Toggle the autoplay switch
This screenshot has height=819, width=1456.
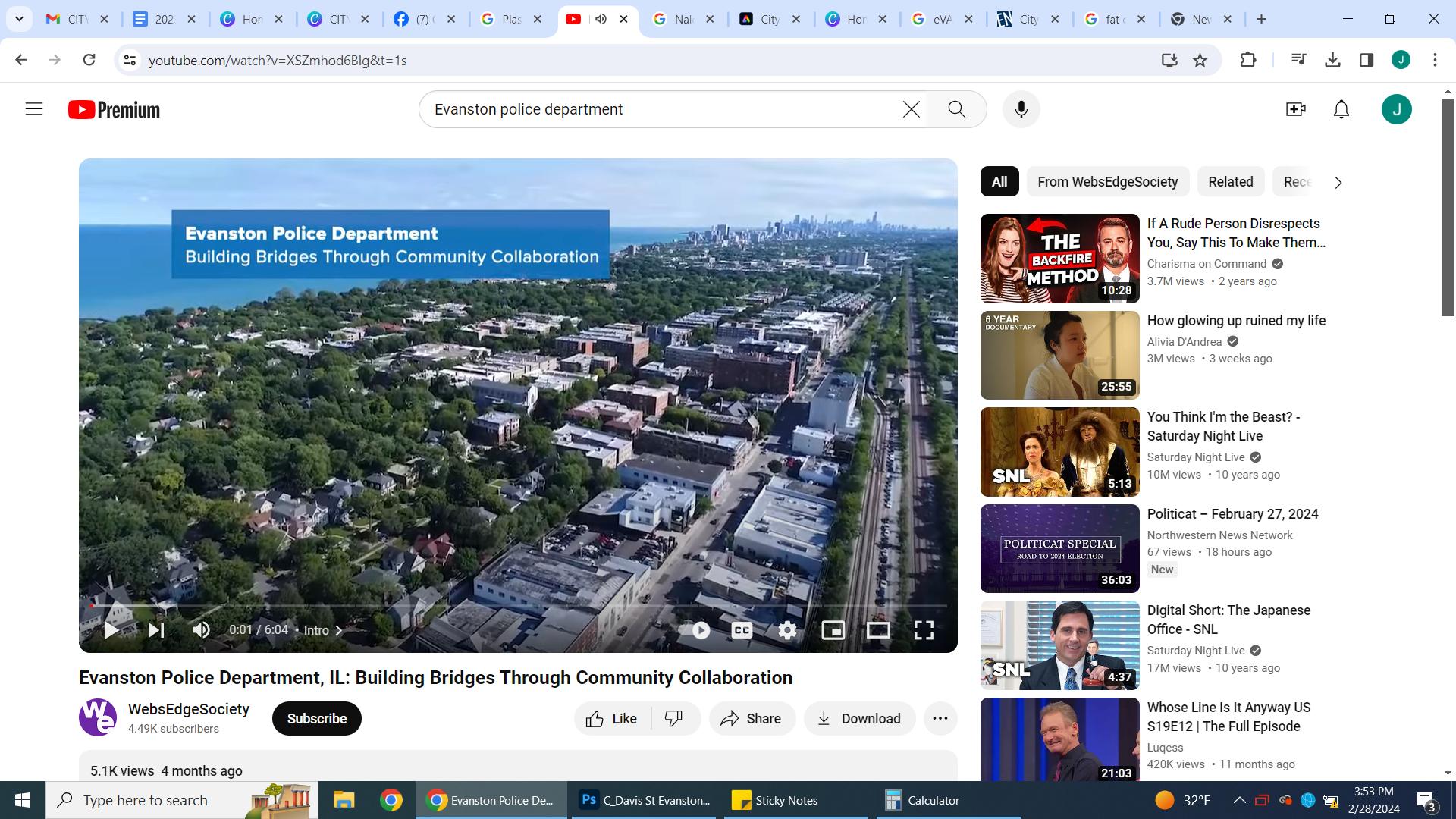696,630
